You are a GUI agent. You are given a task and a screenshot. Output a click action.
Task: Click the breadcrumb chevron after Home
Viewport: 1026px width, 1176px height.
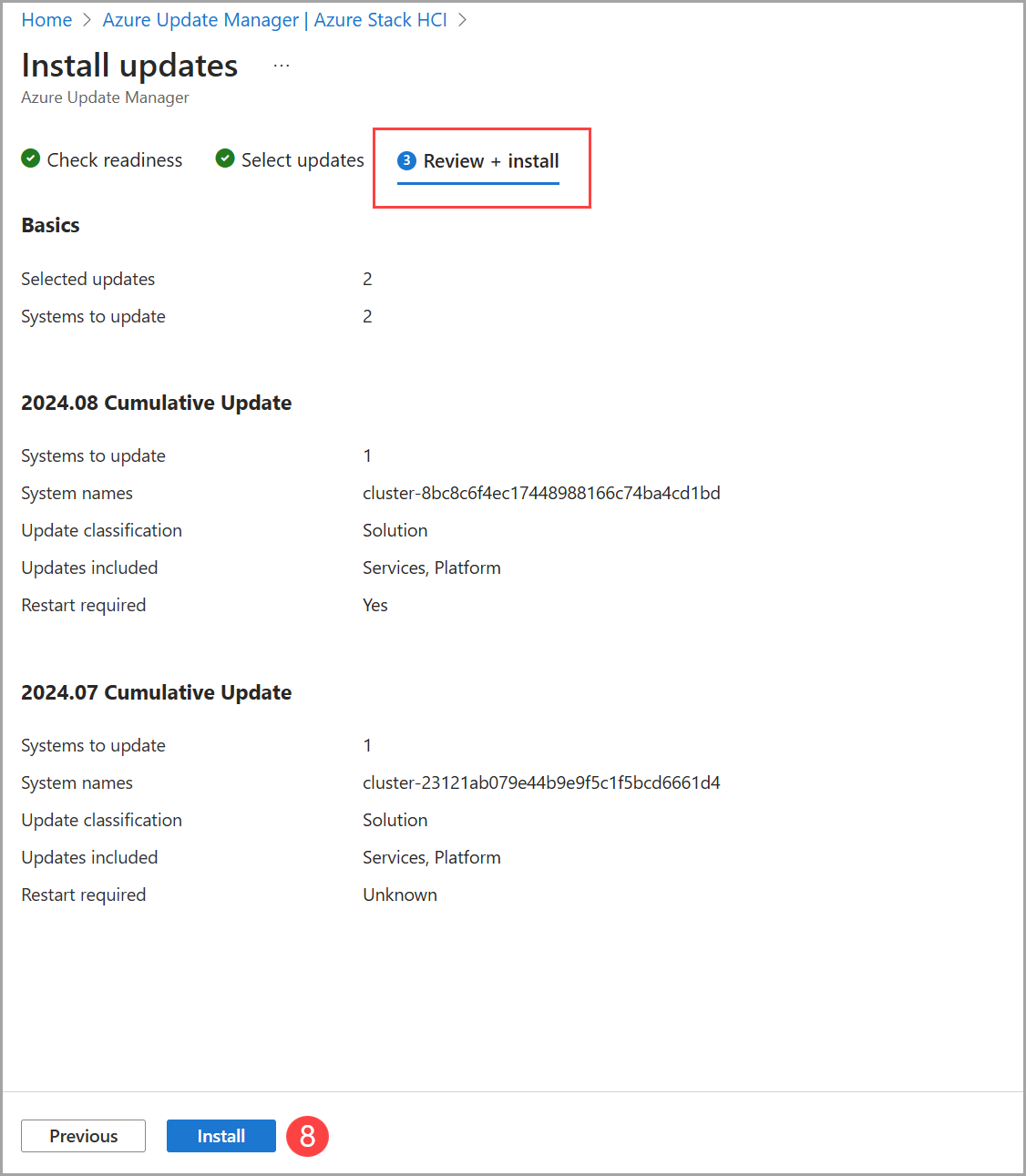87,19
